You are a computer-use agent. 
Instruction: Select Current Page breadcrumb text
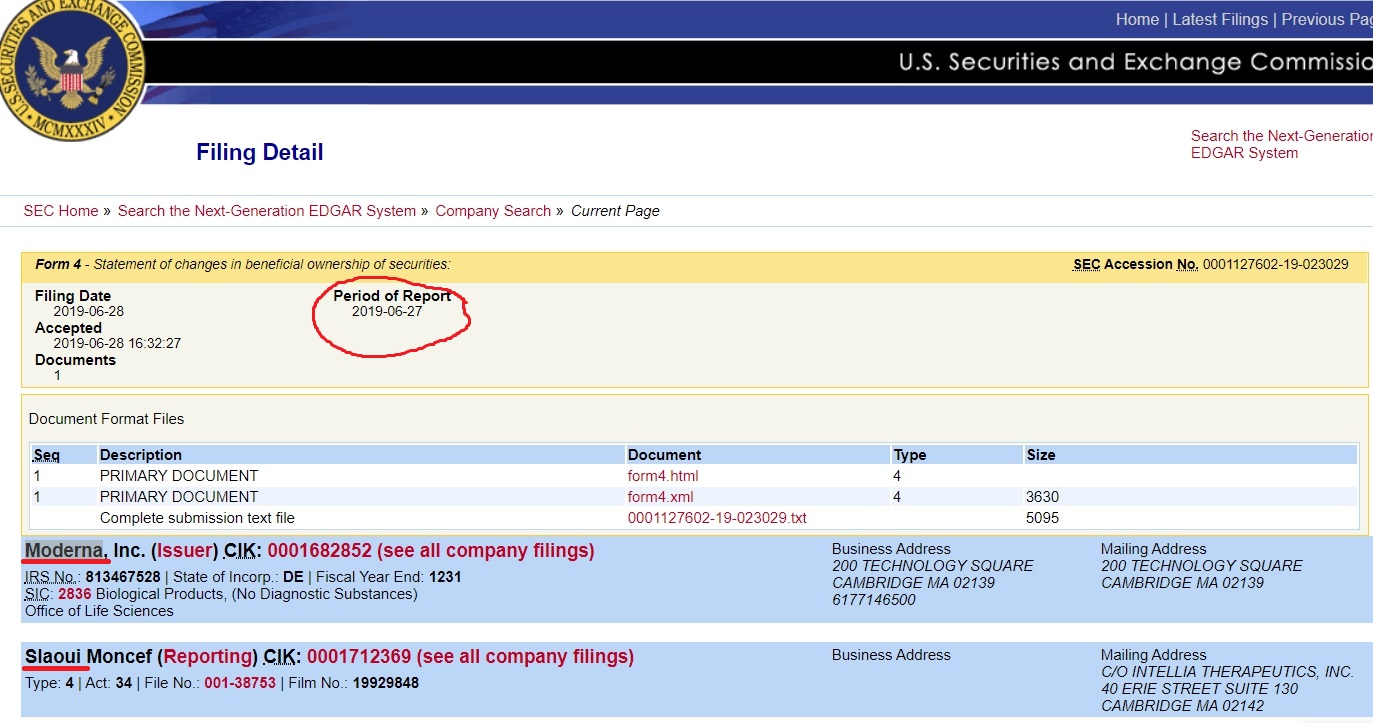615,211
